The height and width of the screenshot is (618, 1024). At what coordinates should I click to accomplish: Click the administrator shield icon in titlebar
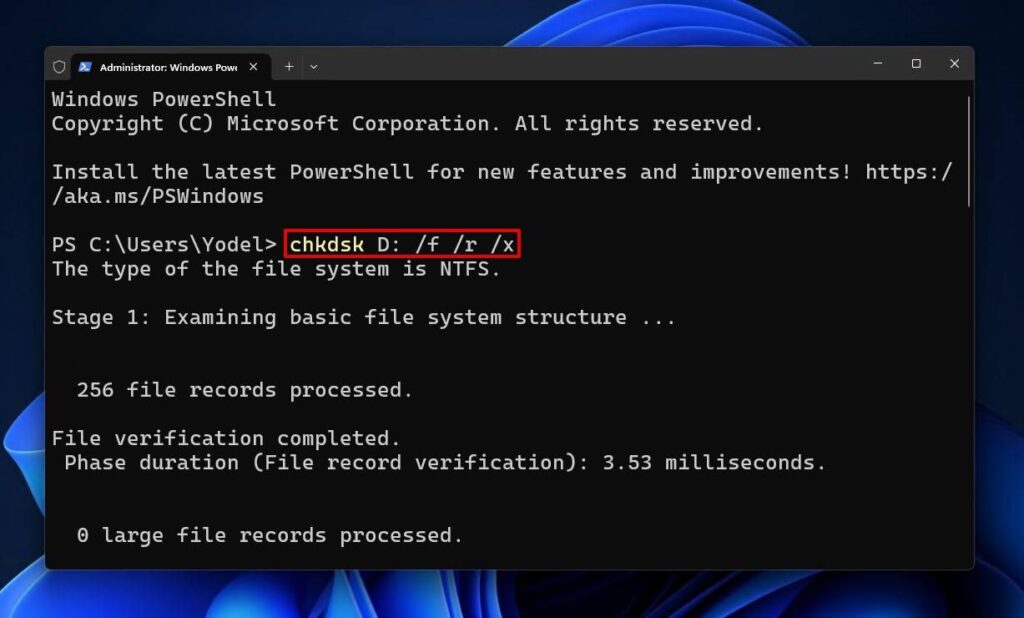(59, 65)
